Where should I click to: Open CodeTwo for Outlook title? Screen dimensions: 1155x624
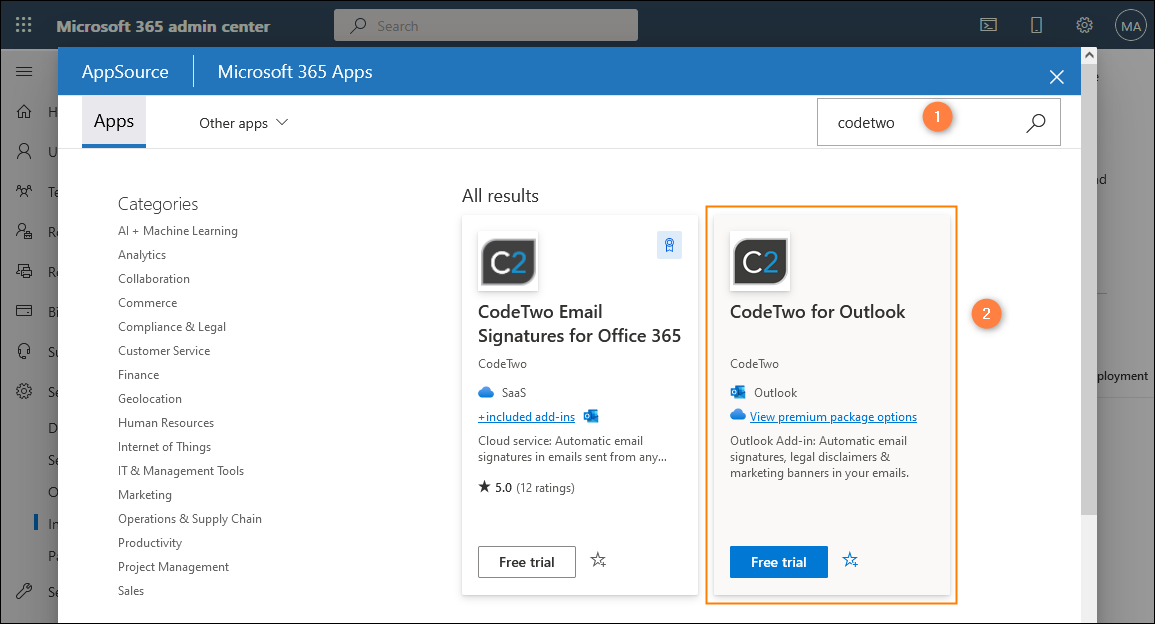coord(818,312)
